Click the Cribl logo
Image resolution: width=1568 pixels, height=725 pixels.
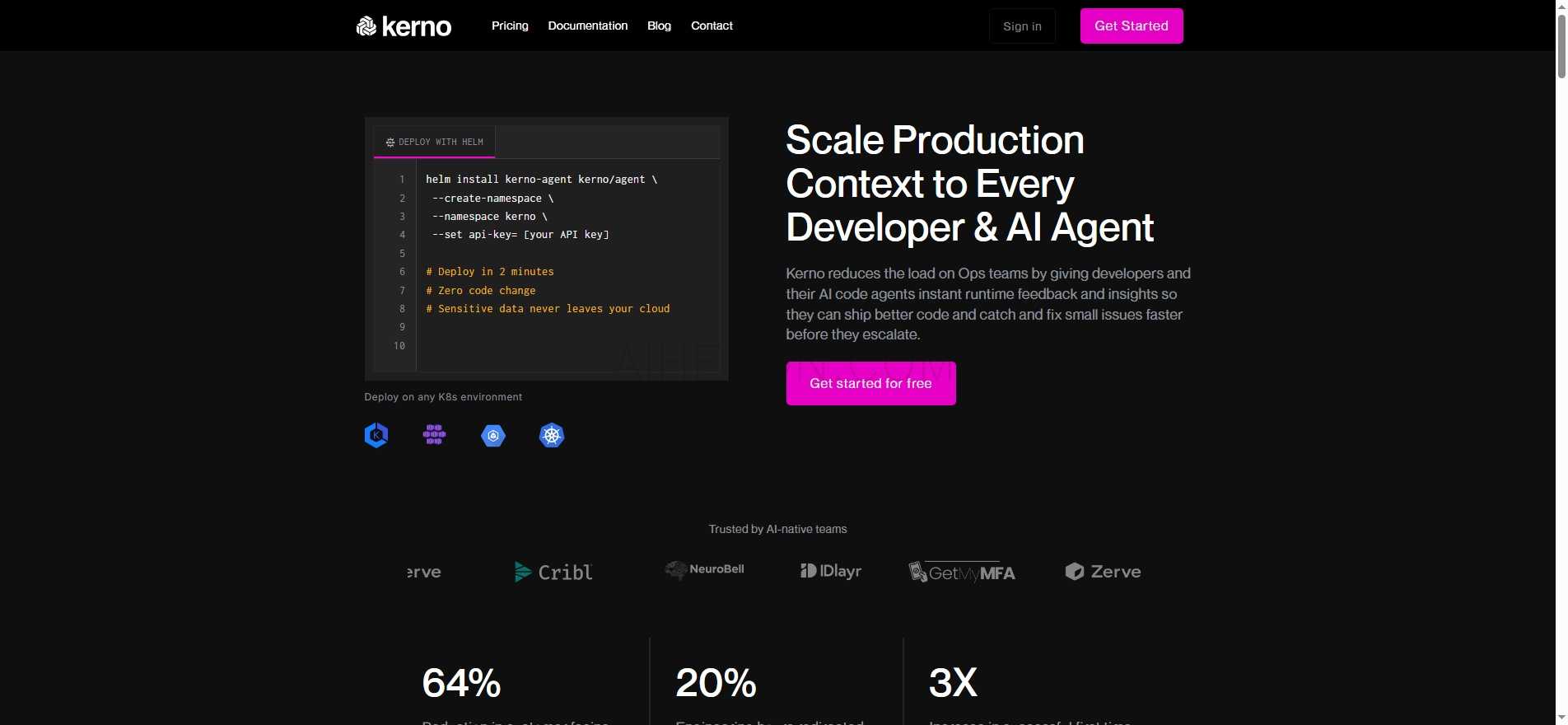(x=553, y=572)
